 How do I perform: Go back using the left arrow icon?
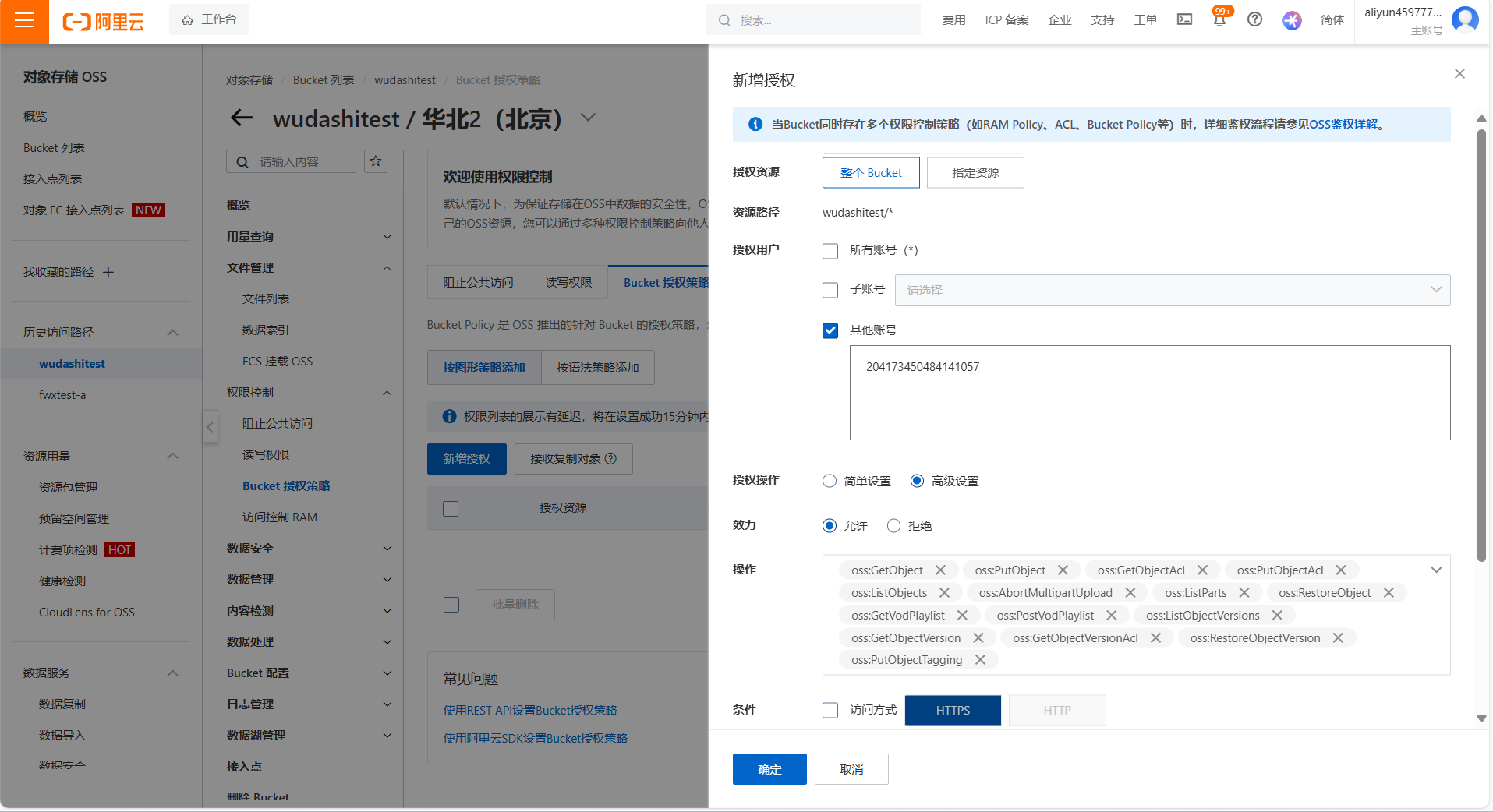[242, 118]
